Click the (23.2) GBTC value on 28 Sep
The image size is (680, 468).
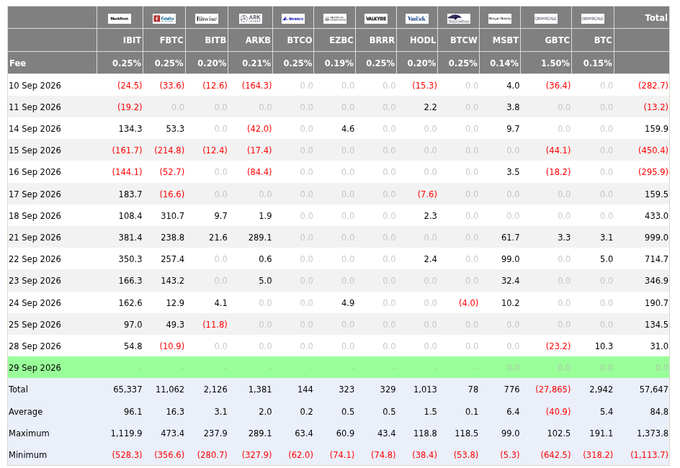[x=558, y=346]
